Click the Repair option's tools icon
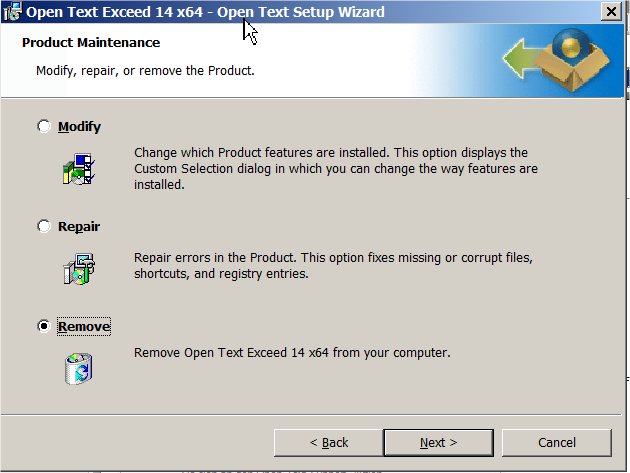This screenshot has height=473, width=630. pos(78,270)
